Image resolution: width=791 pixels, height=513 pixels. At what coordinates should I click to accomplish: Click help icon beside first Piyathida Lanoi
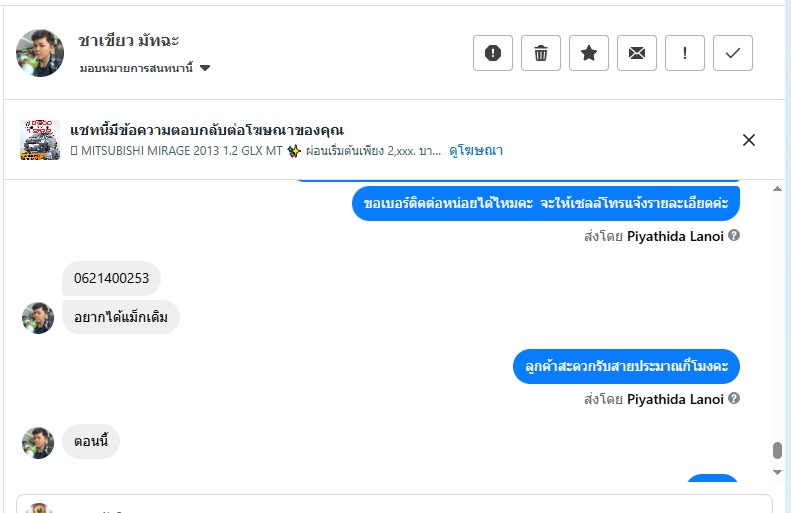pyautogui.click(x=734, y=236)
